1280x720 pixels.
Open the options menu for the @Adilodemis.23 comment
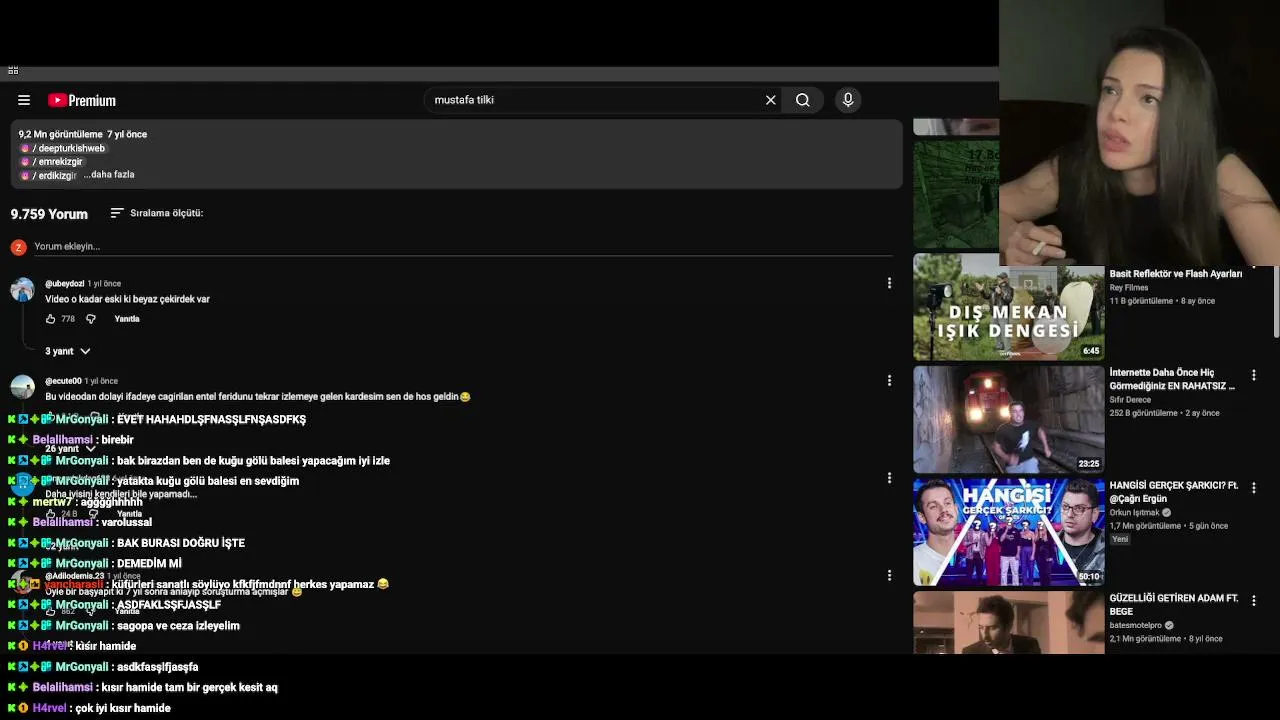889,576
